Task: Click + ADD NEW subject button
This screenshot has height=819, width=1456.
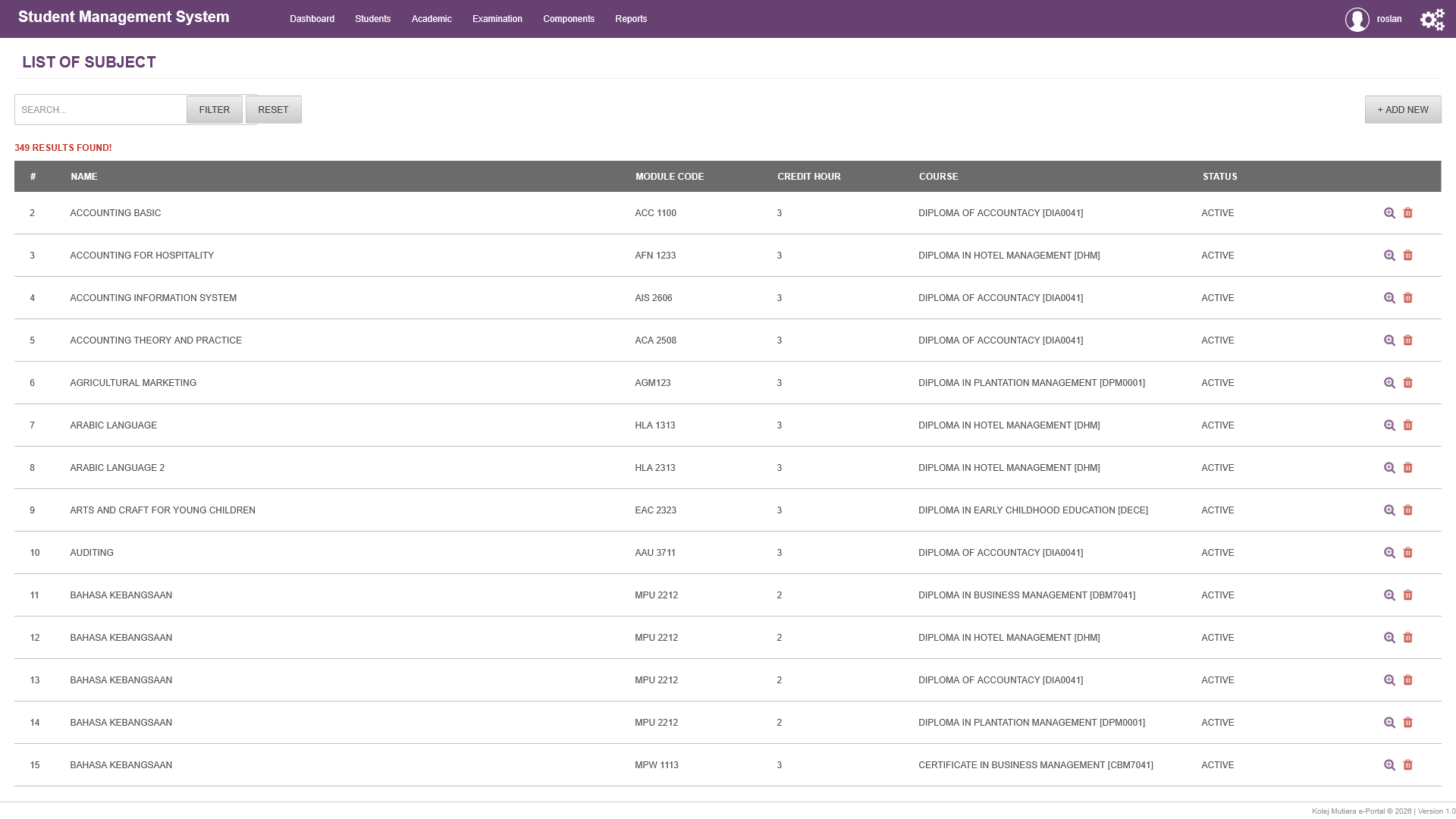Action: [x=1403, y=110]
